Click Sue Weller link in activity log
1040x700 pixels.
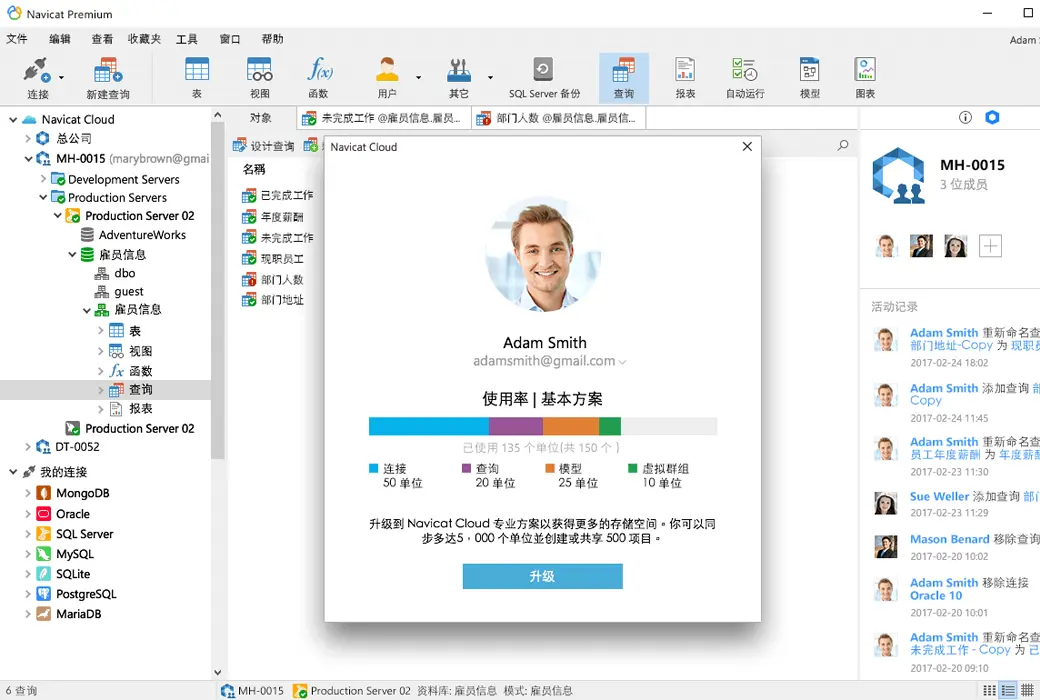point(939,496)
